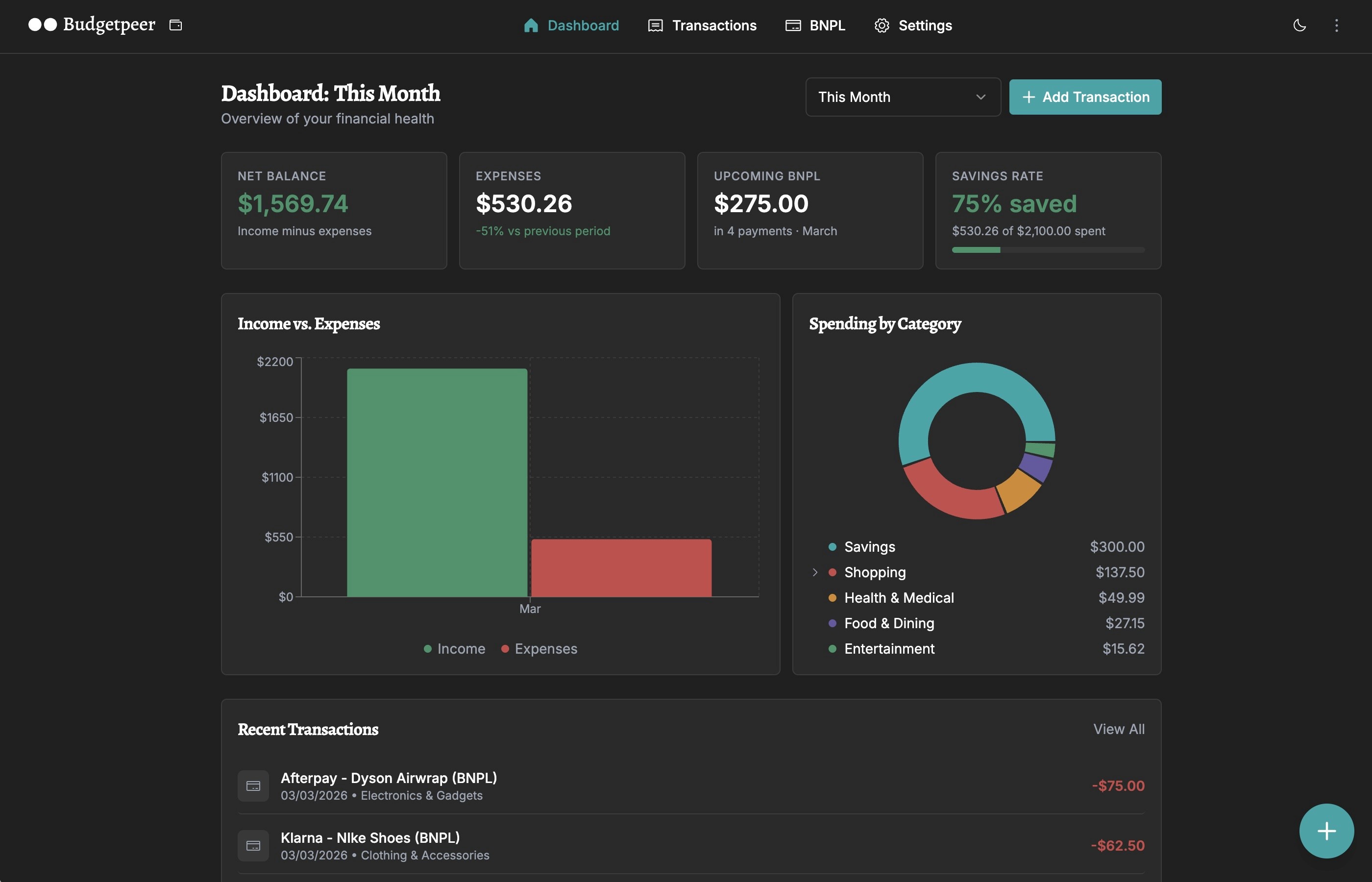Viewport: 1372px width, 882px height.
Task: Click the Transactions speech bubble icon
Action: 654,25
